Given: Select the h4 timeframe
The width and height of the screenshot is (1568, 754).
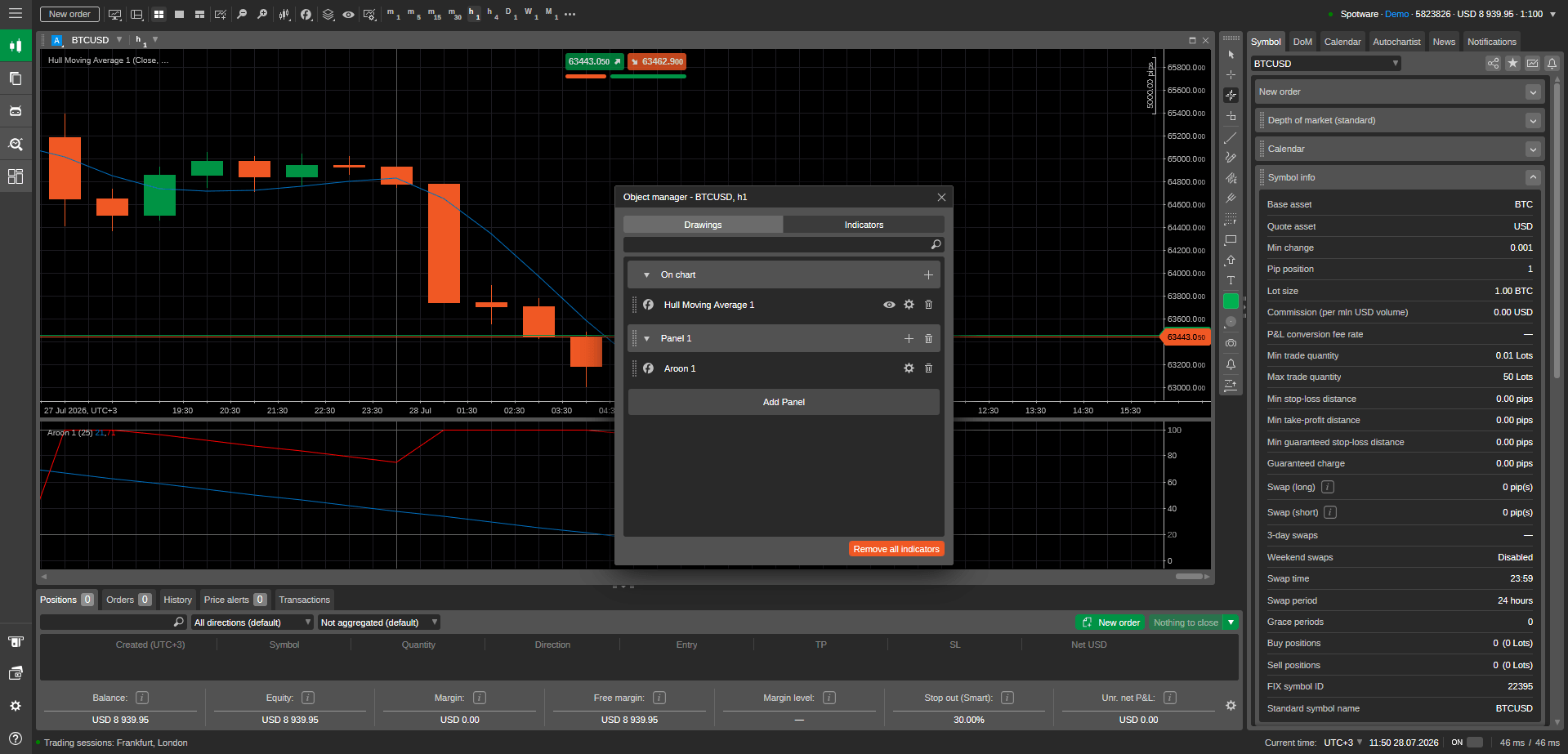Looking at the screenshot, I should click(492, 14).
